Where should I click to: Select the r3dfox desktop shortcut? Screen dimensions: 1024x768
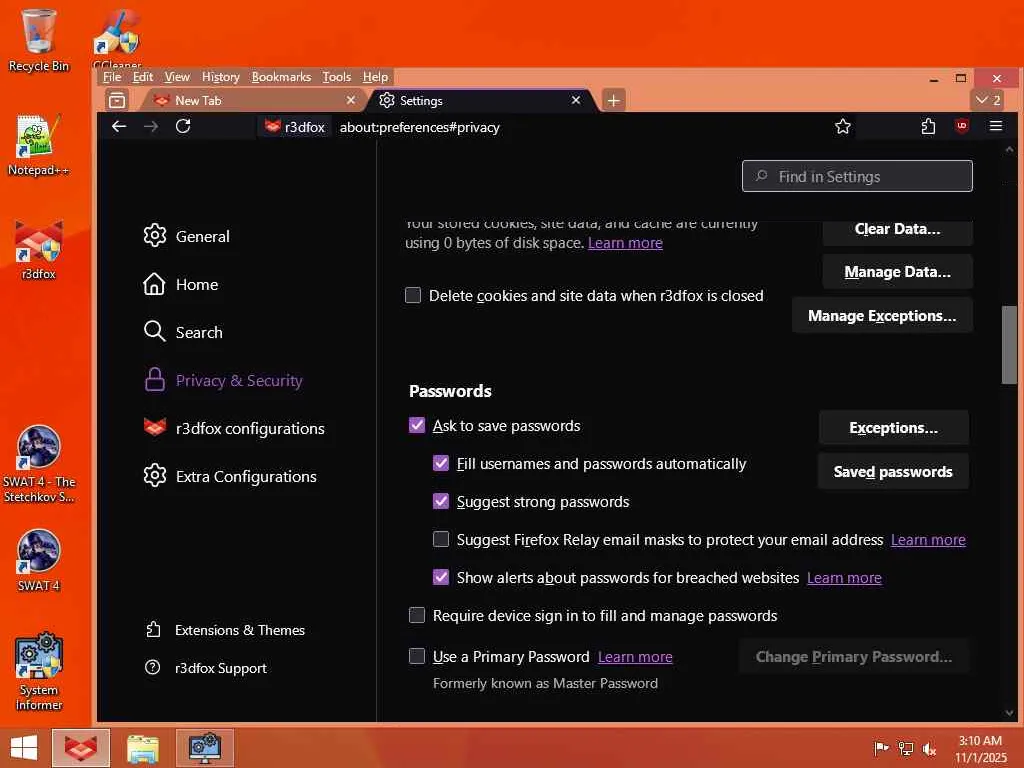pyautogui.click(x=39, y=250)
